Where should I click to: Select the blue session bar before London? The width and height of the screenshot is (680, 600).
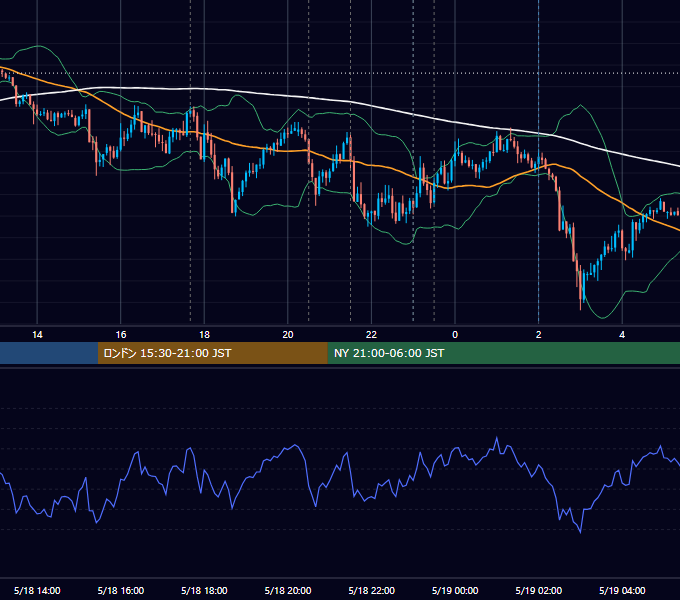click(x=49, y=353)
